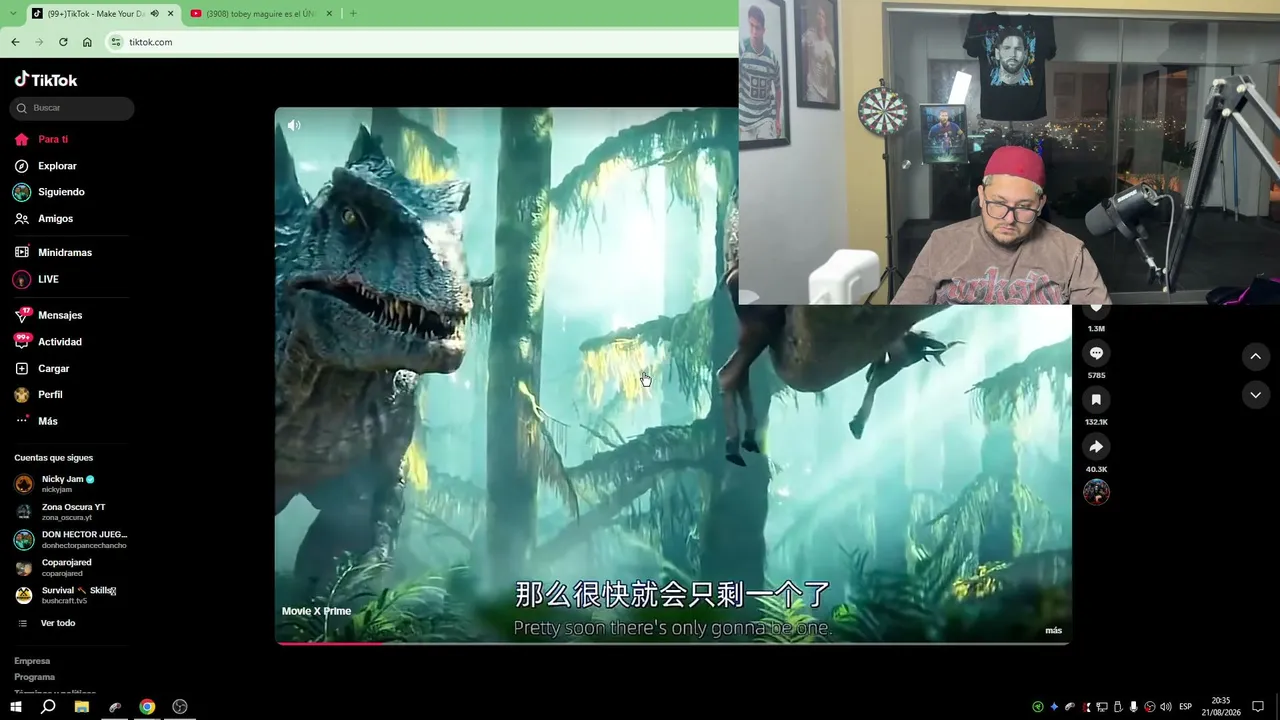Open File Explorer from the taskbar
1280x720 pixels.
click(x=82, y=707)
